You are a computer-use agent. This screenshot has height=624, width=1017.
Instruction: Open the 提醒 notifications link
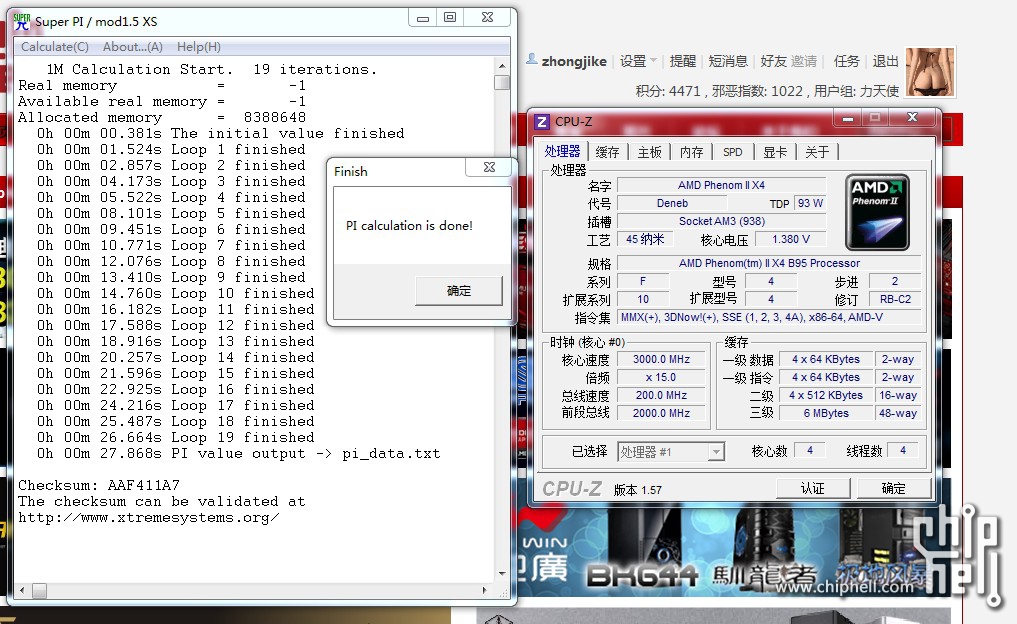tap(682, 61)
